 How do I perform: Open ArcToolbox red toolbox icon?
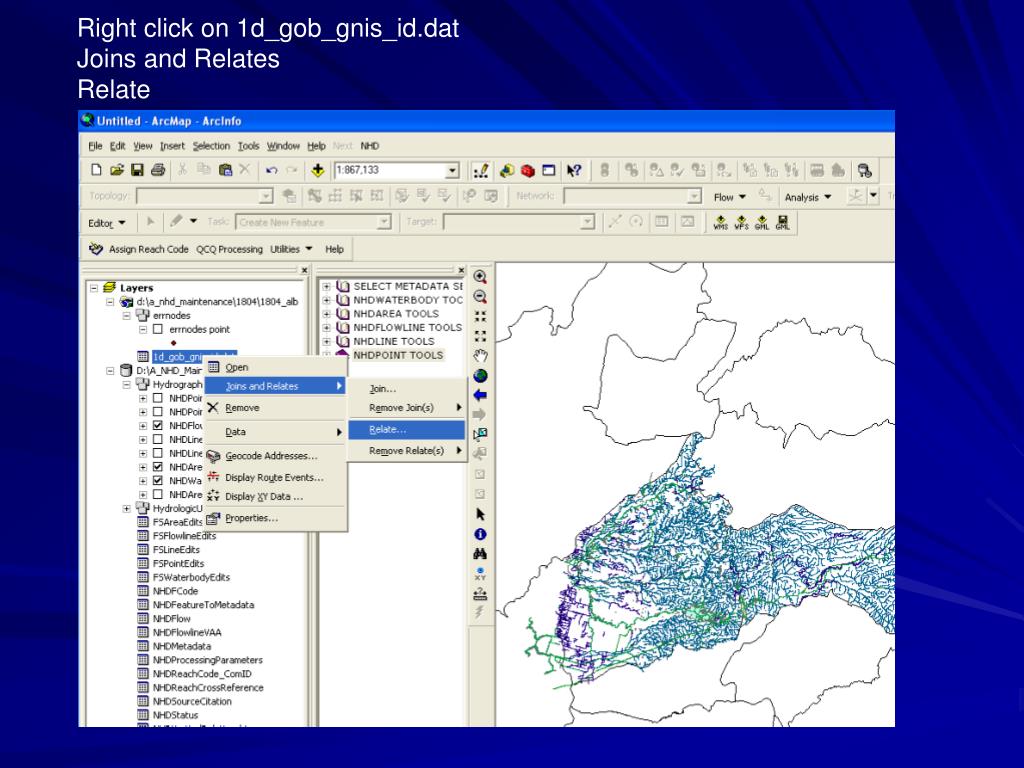point(528,170)
